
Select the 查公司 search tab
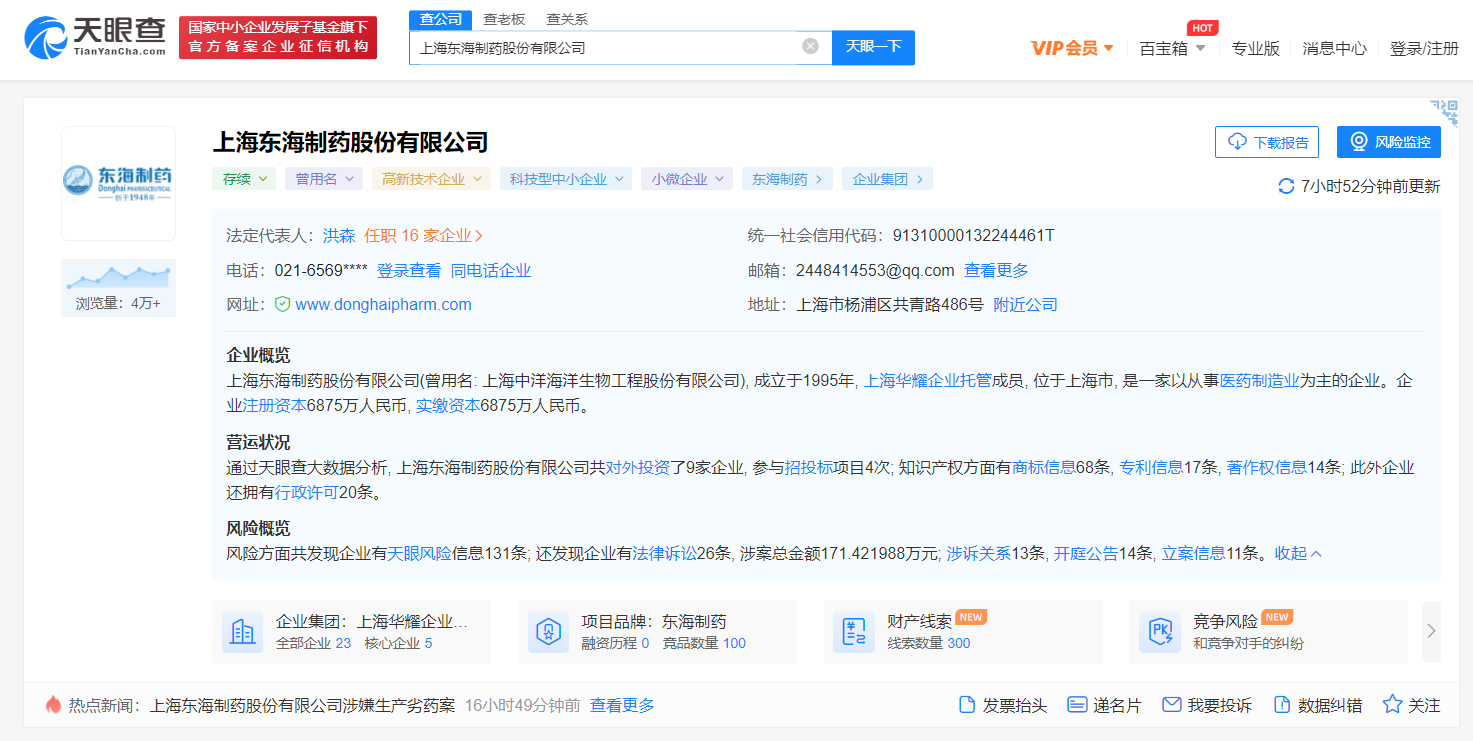point(441,19)
